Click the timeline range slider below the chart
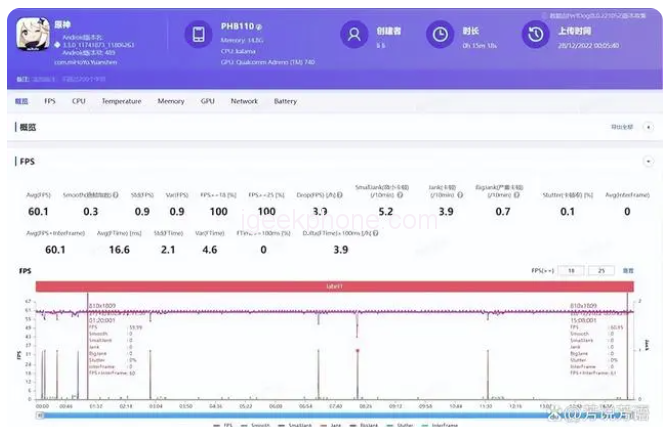 pos(330,414)
